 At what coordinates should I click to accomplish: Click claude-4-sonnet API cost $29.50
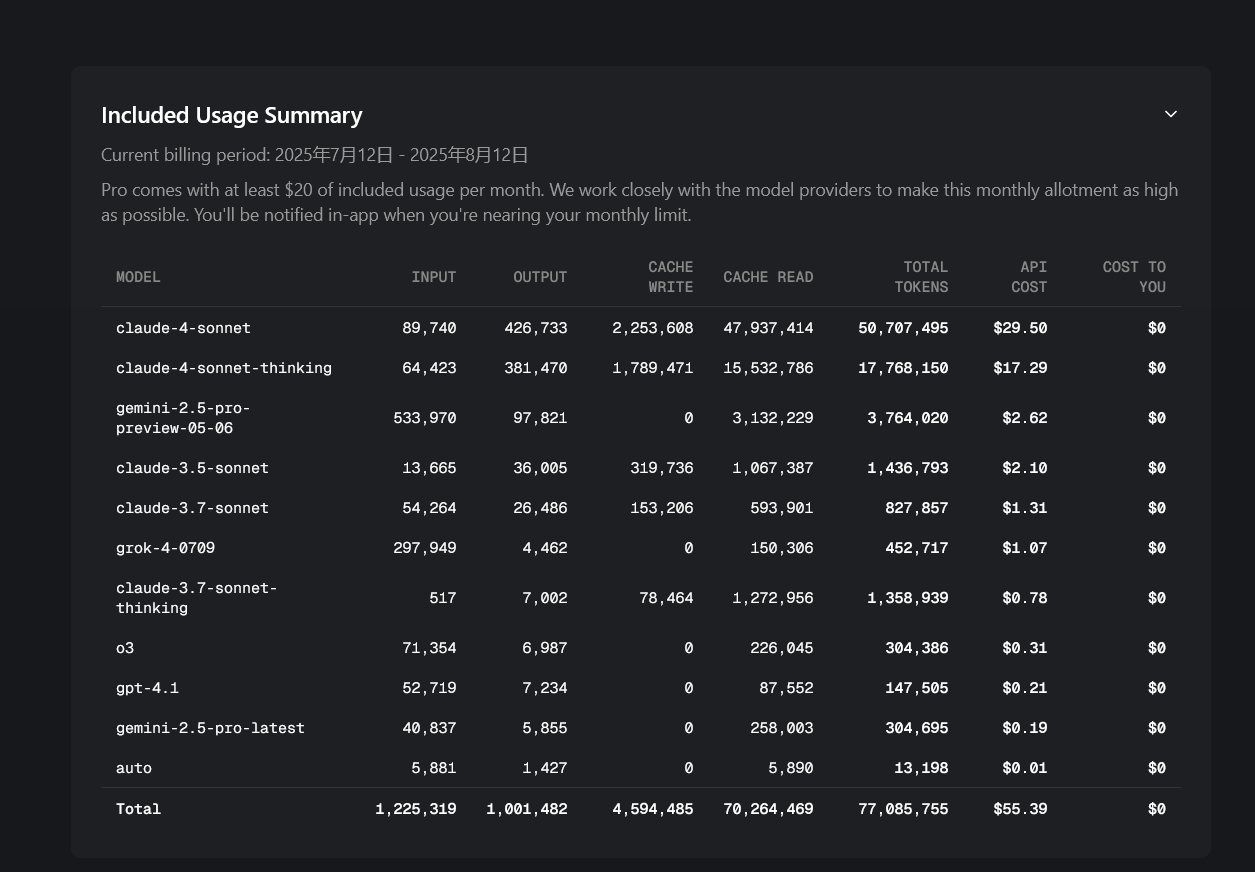point(1020,328)
